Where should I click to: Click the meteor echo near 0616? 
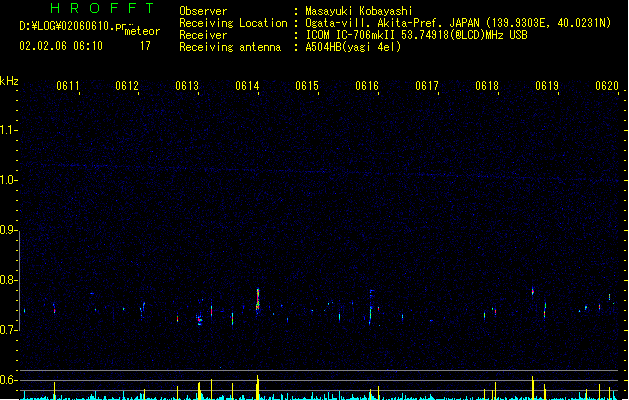coord(371,307)
